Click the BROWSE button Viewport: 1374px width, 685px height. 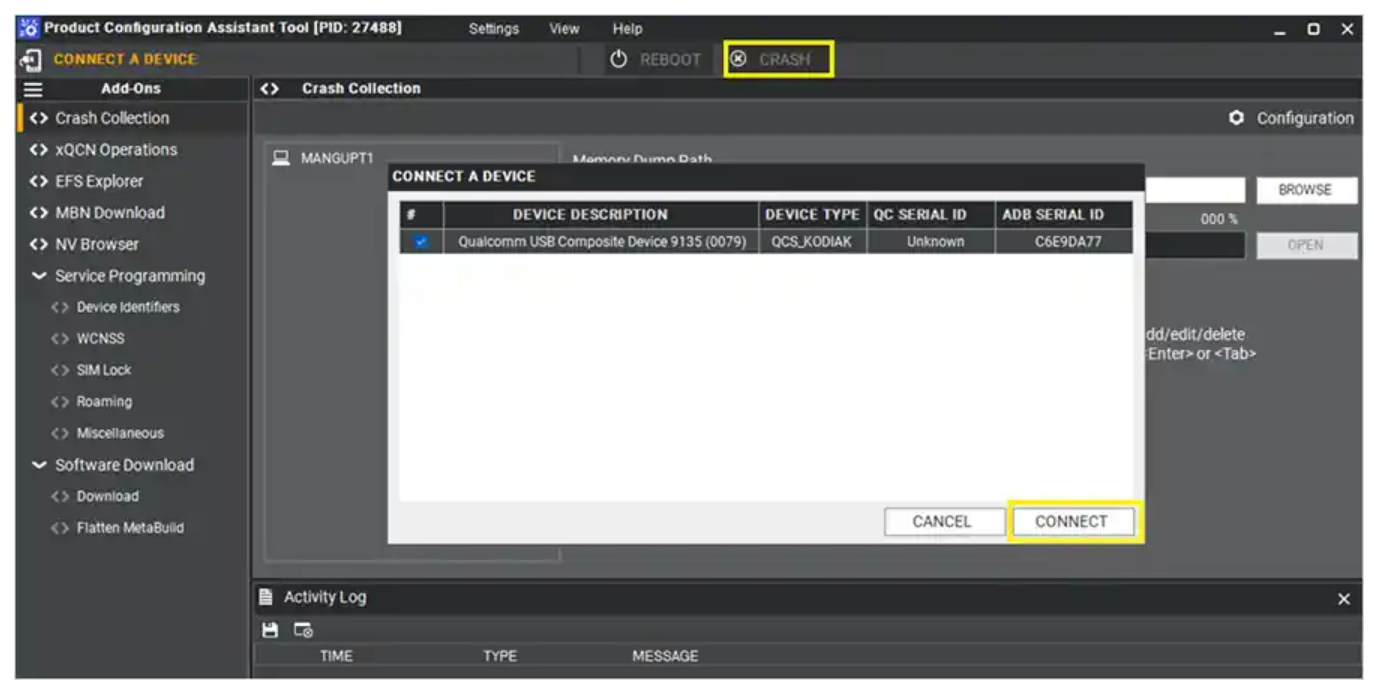pyautogui.click(x=1304, y=190)
